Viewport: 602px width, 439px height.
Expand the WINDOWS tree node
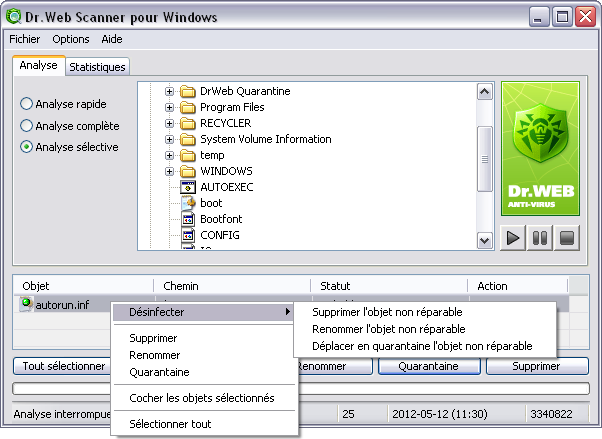(169, 171)
